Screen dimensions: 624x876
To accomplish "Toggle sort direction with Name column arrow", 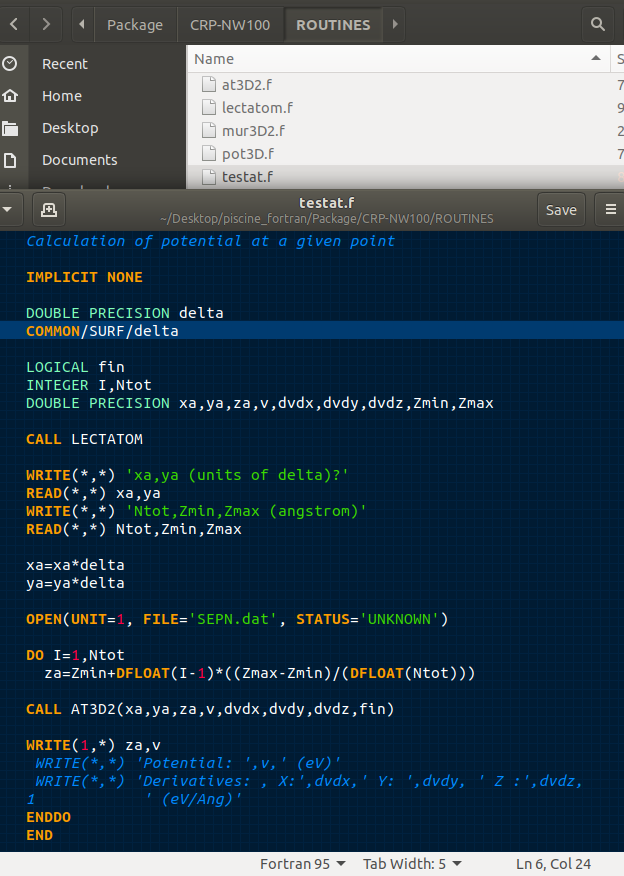I will (596, 58).
